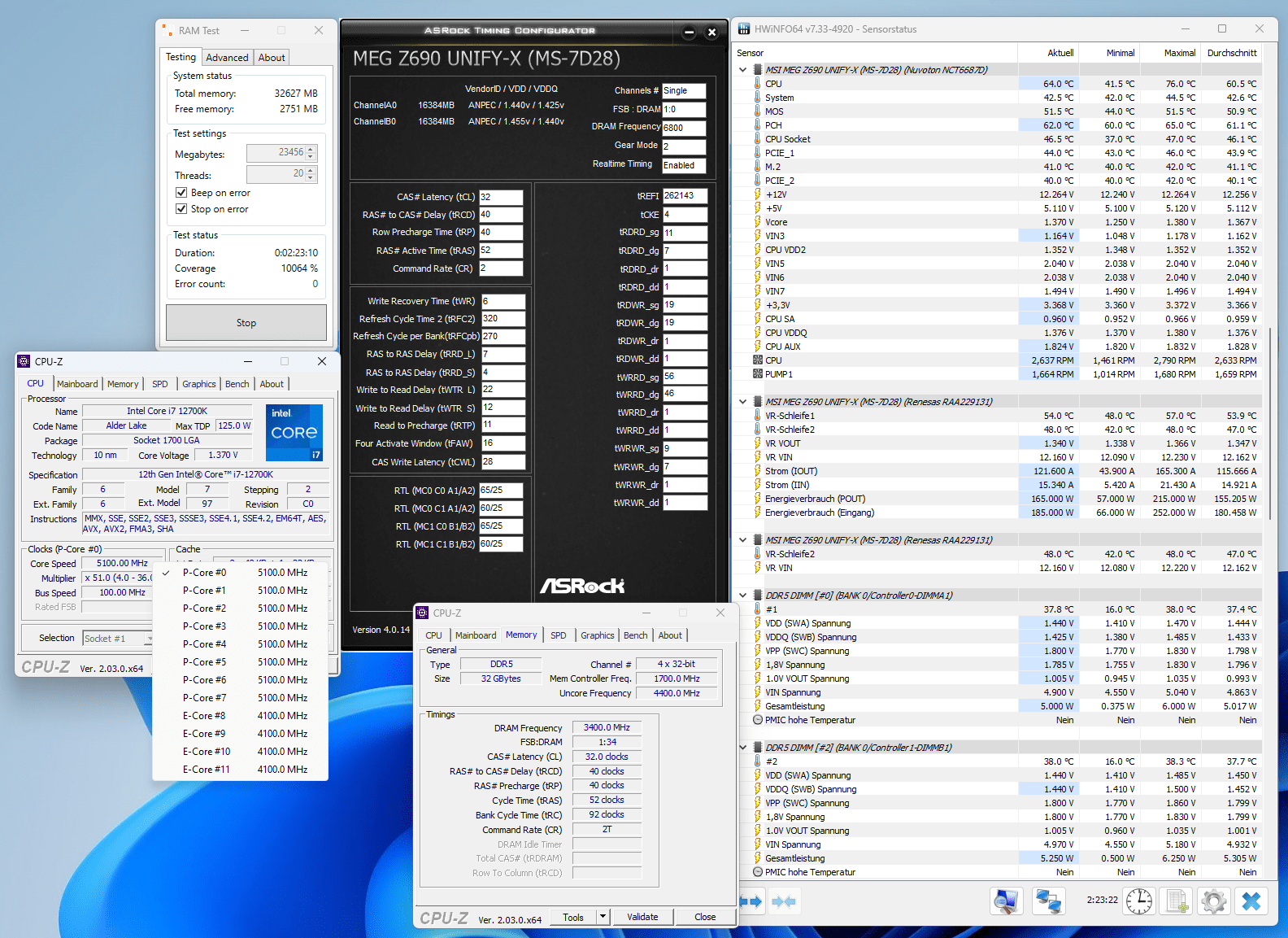
Task: Open CPU-Z Tools dropdown arrow
Action: tap(603, 917)
